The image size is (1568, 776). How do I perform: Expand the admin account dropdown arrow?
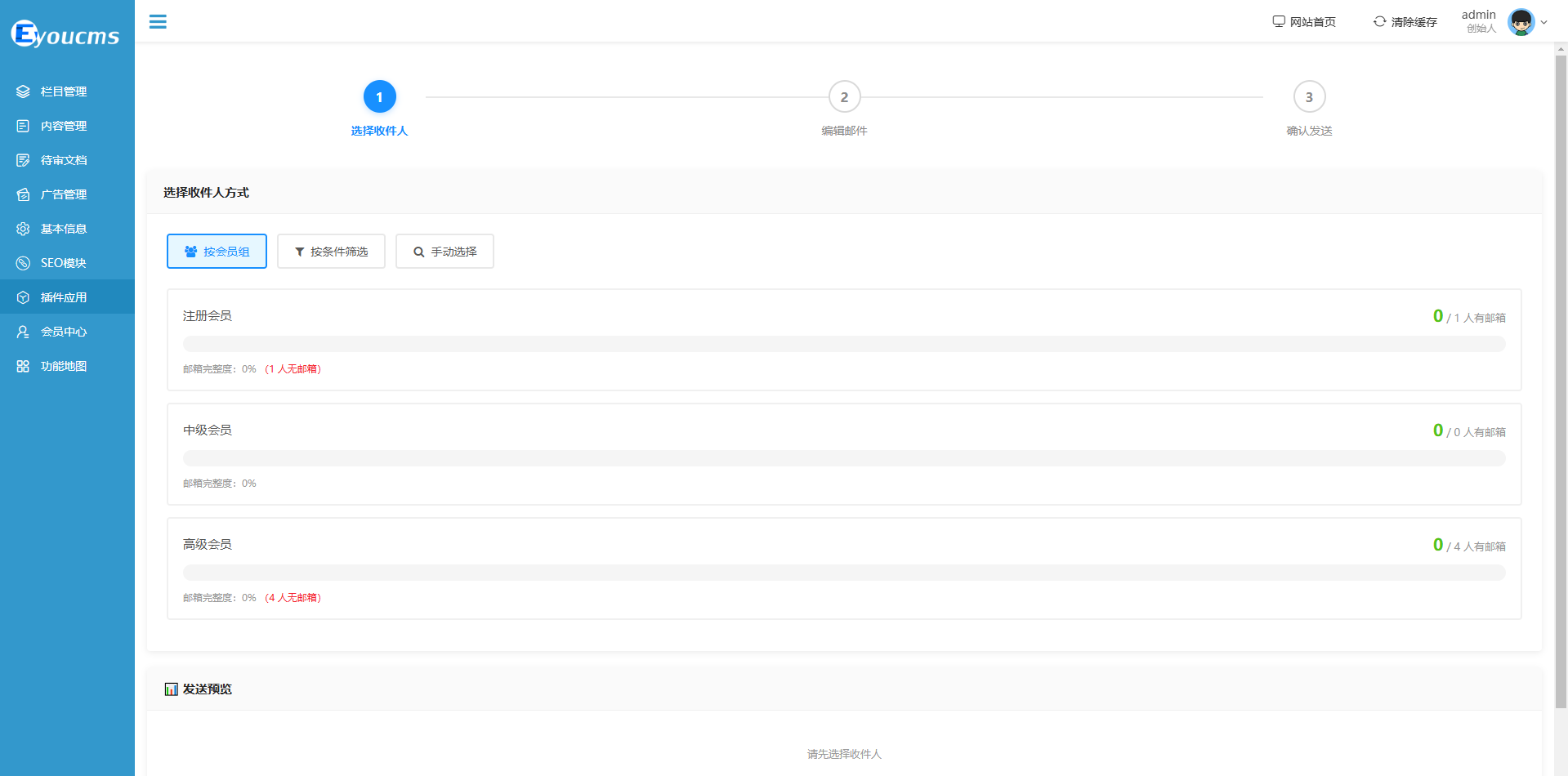point(1544,22)
